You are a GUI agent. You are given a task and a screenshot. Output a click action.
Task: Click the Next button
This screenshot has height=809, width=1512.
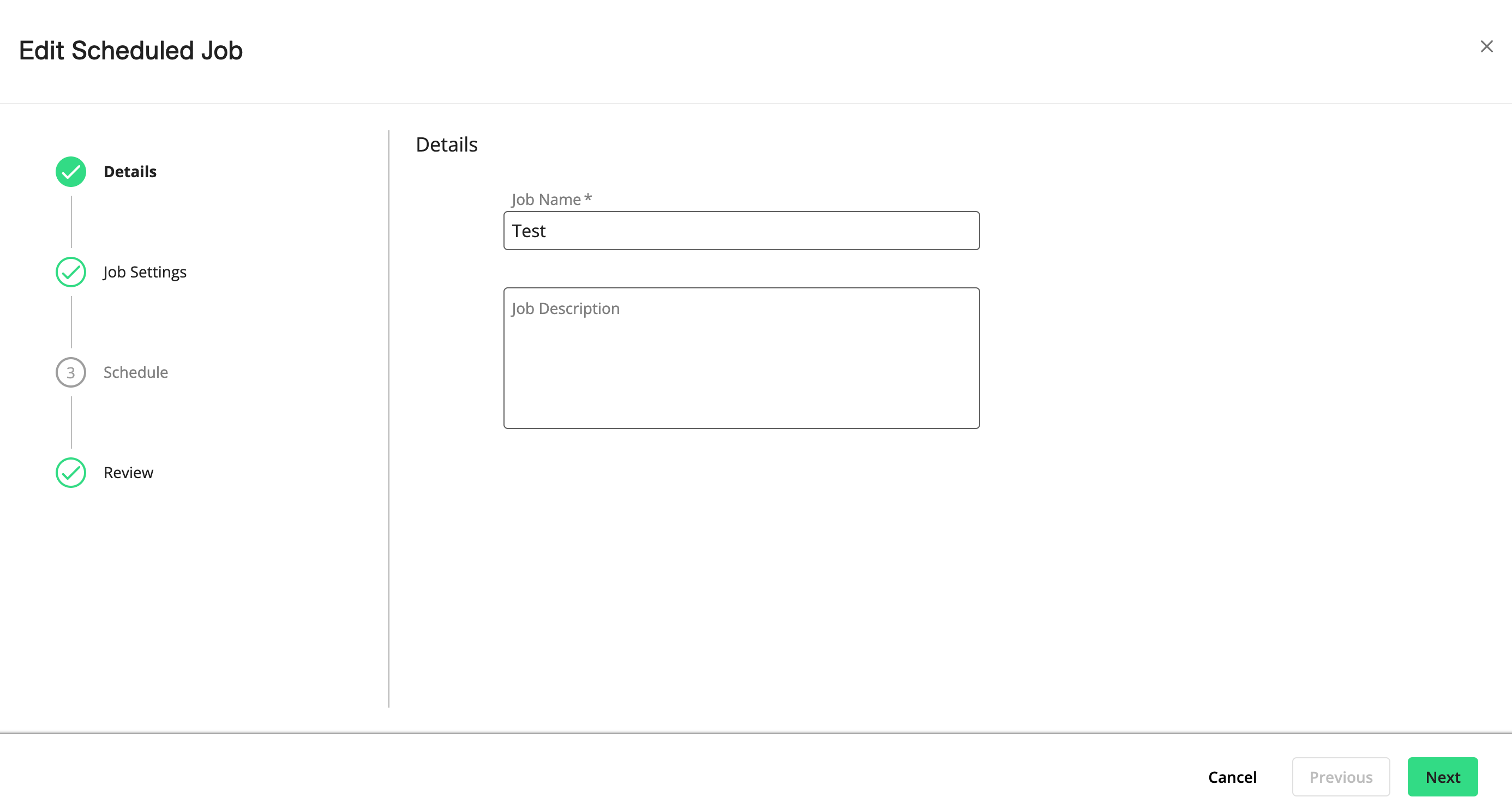point(1442,777)
